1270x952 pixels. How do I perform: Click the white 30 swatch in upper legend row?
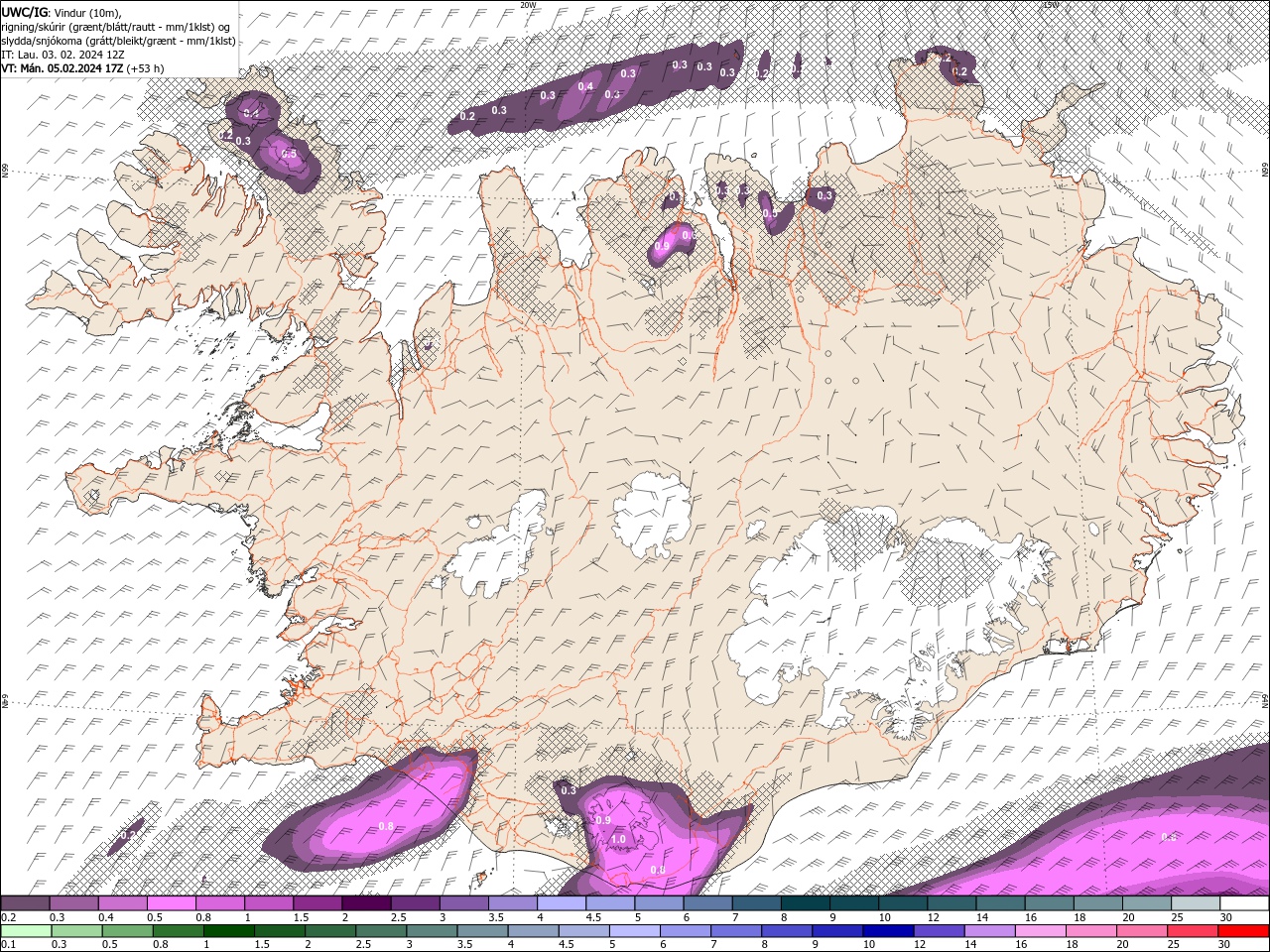(x=1244, y=903)
